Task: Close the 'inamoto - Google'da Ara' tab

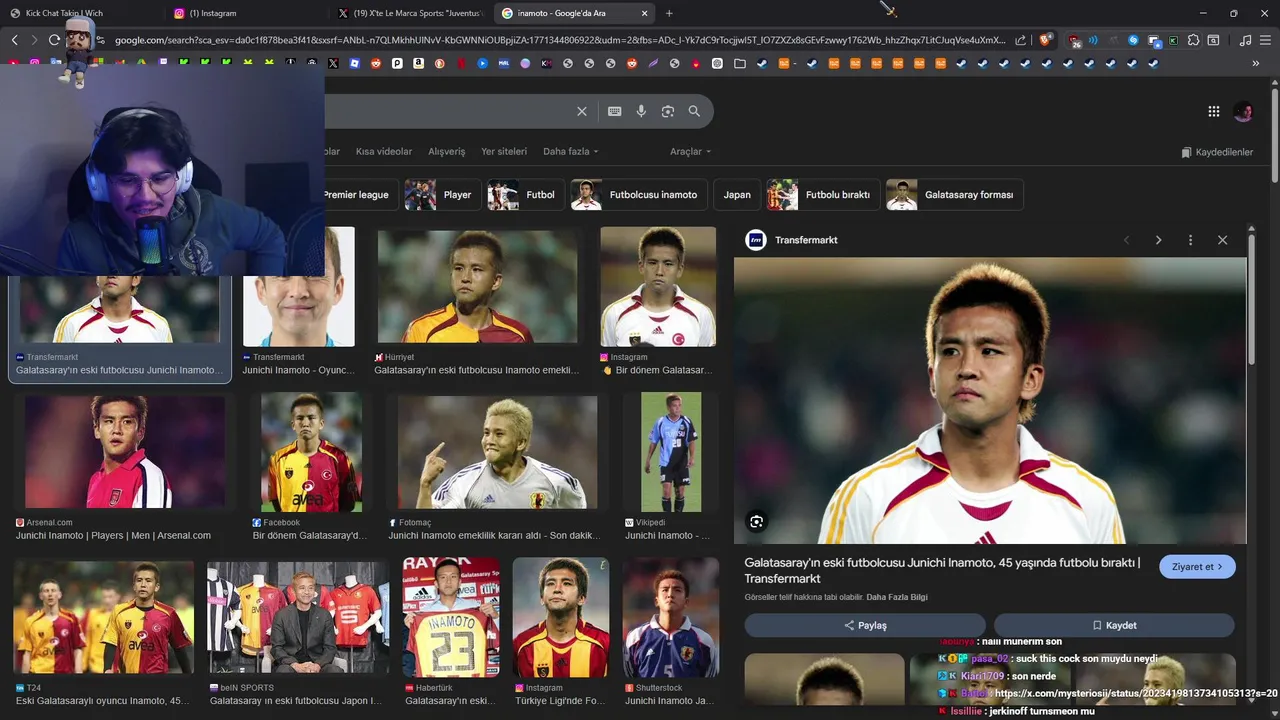Action: pyautogui.click(x=644, y=13)
